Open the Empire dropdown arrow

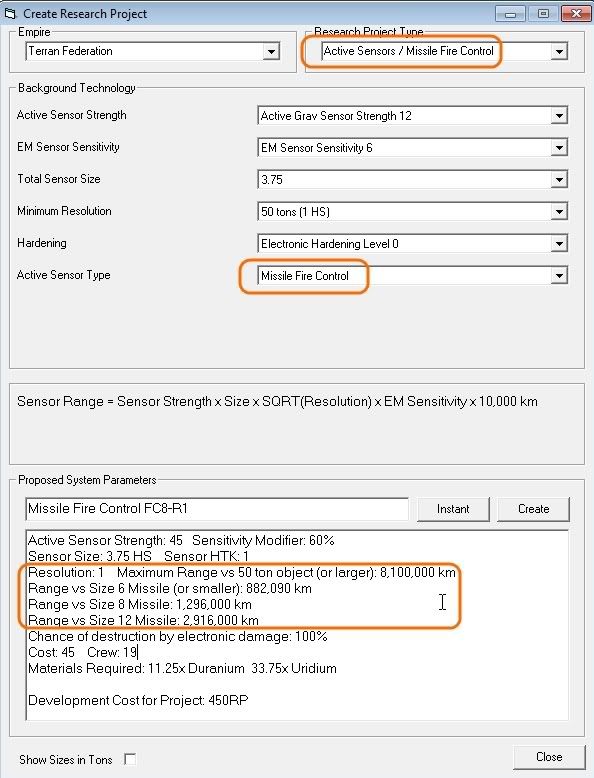click(271, 51)
